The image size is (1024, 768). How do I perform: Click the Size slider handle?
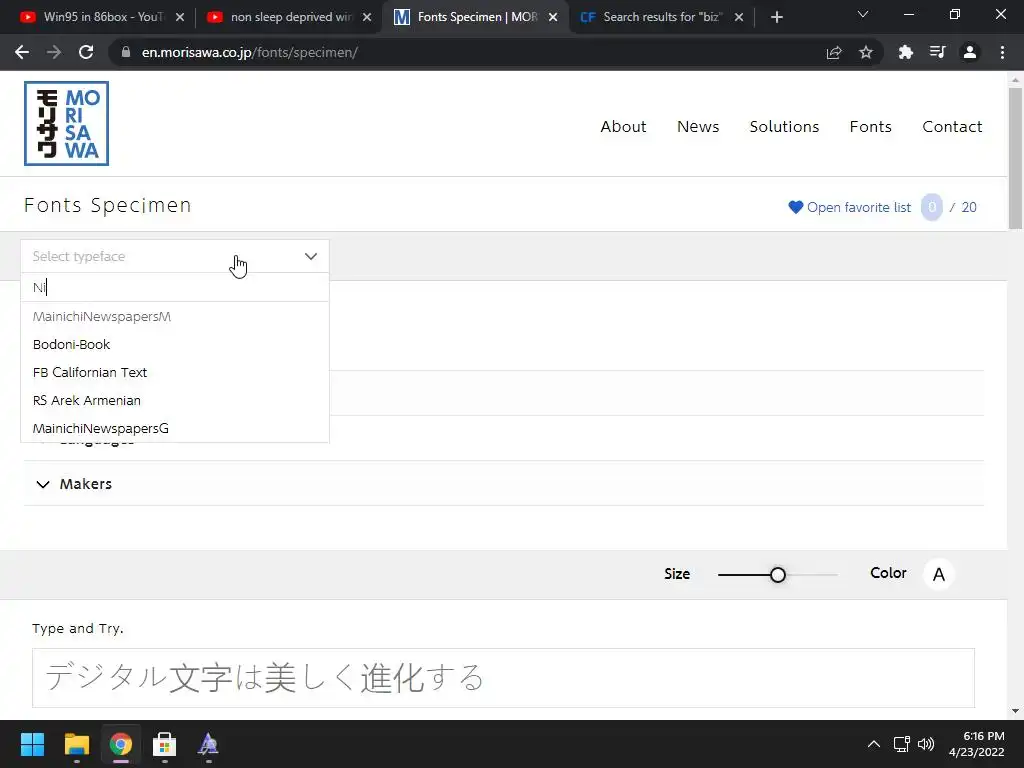click(778, 575)
